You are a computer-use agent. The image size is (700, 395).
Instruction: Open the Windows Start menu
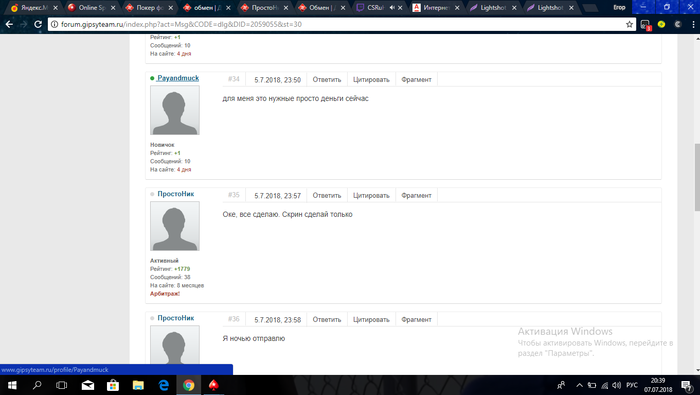[x=12, y=385]
